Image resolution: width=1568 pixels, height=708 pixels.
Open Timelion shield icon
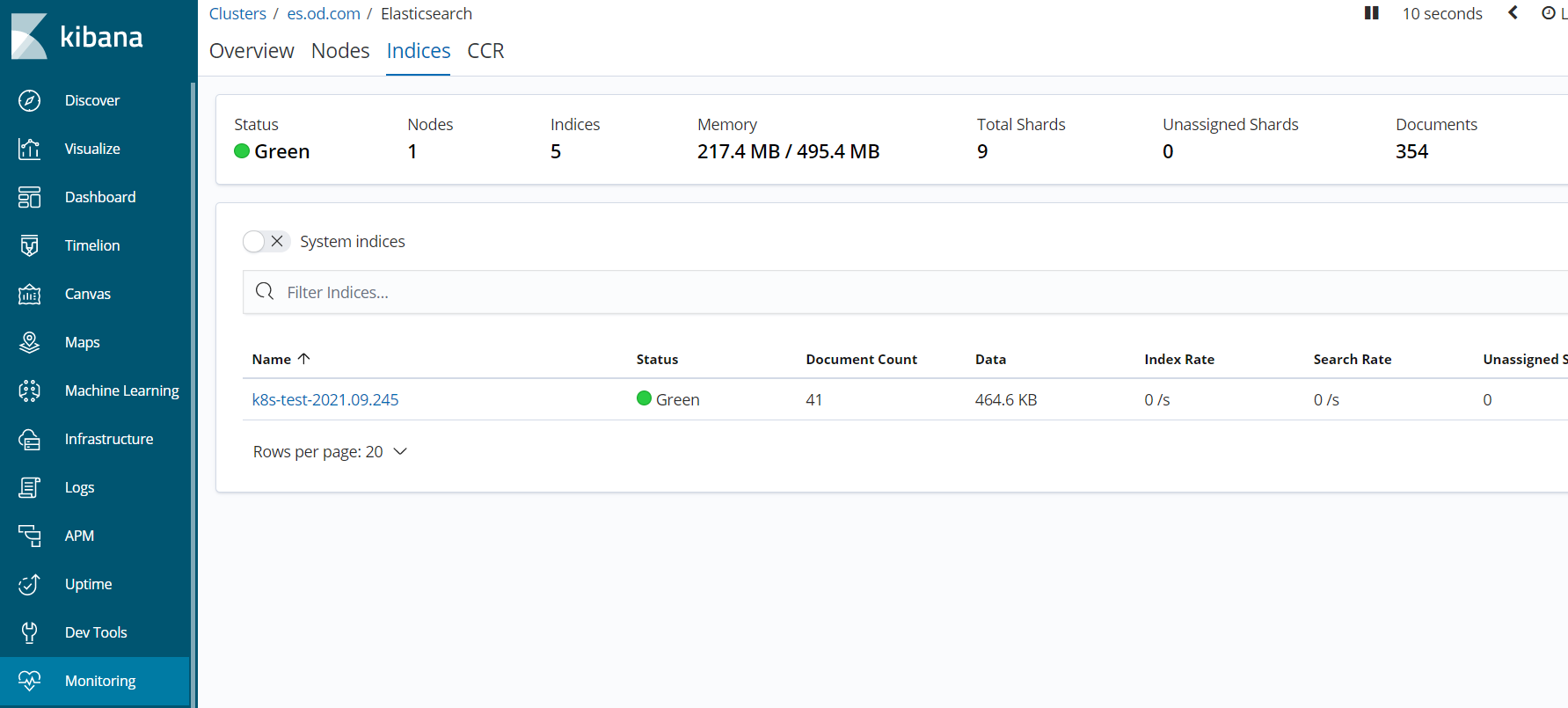[29, 245]
